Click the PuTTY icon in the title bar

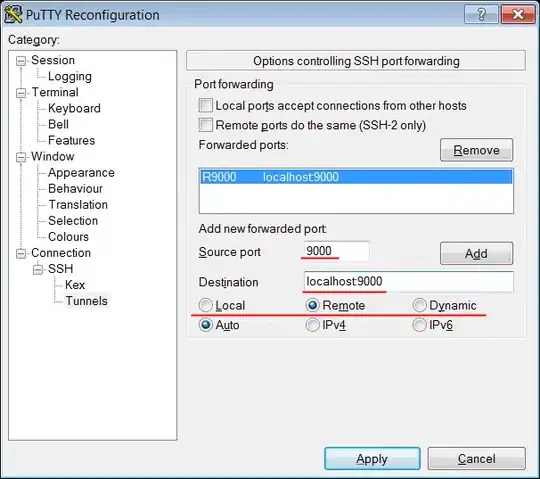tap(13, 15)
